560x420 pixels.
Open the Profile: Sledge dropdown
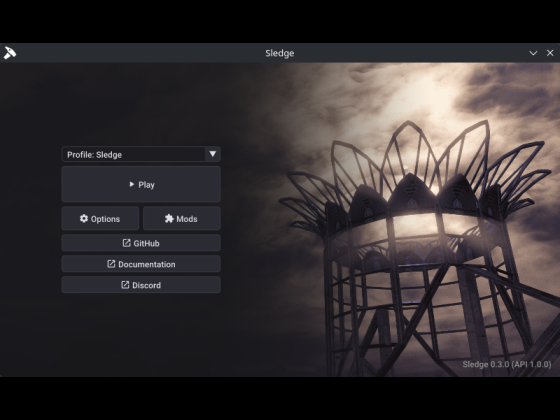[141, 154]
